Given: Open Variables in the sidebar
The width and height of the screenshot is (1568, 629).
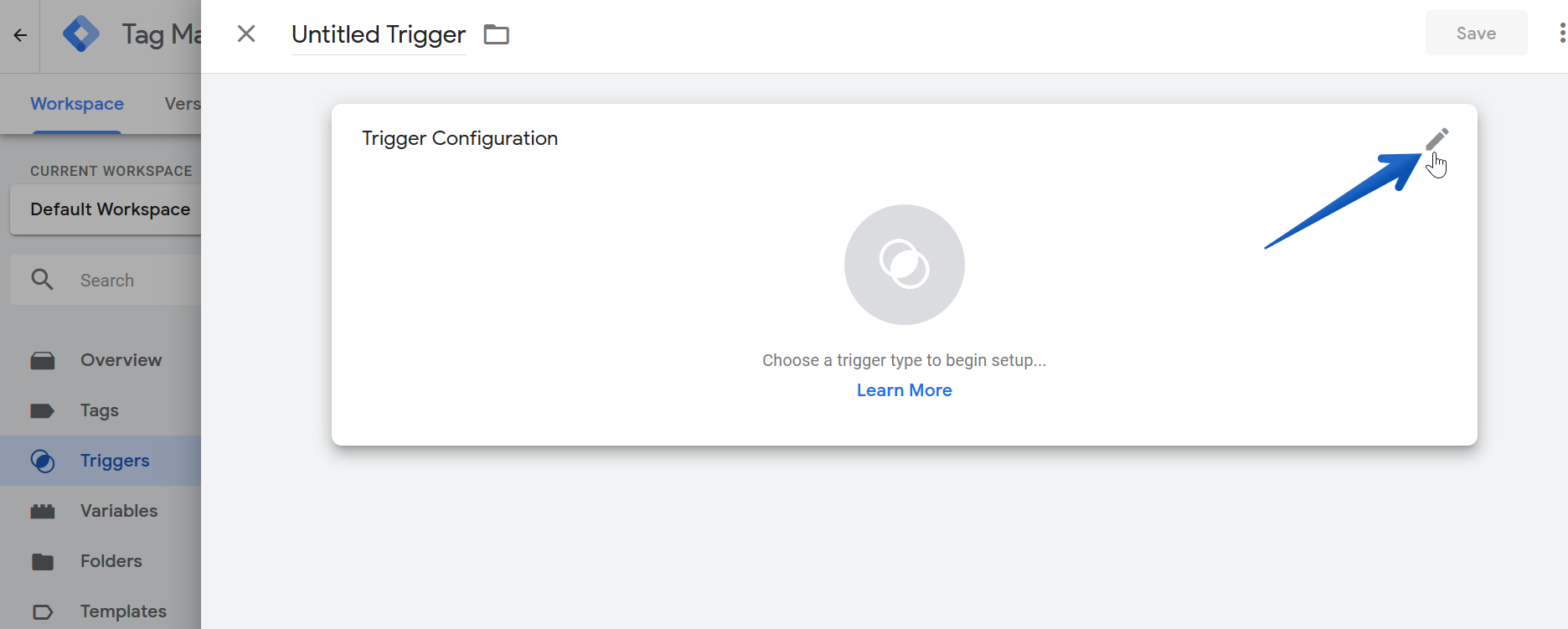Looking at the screenshot, I should point(101,511).
